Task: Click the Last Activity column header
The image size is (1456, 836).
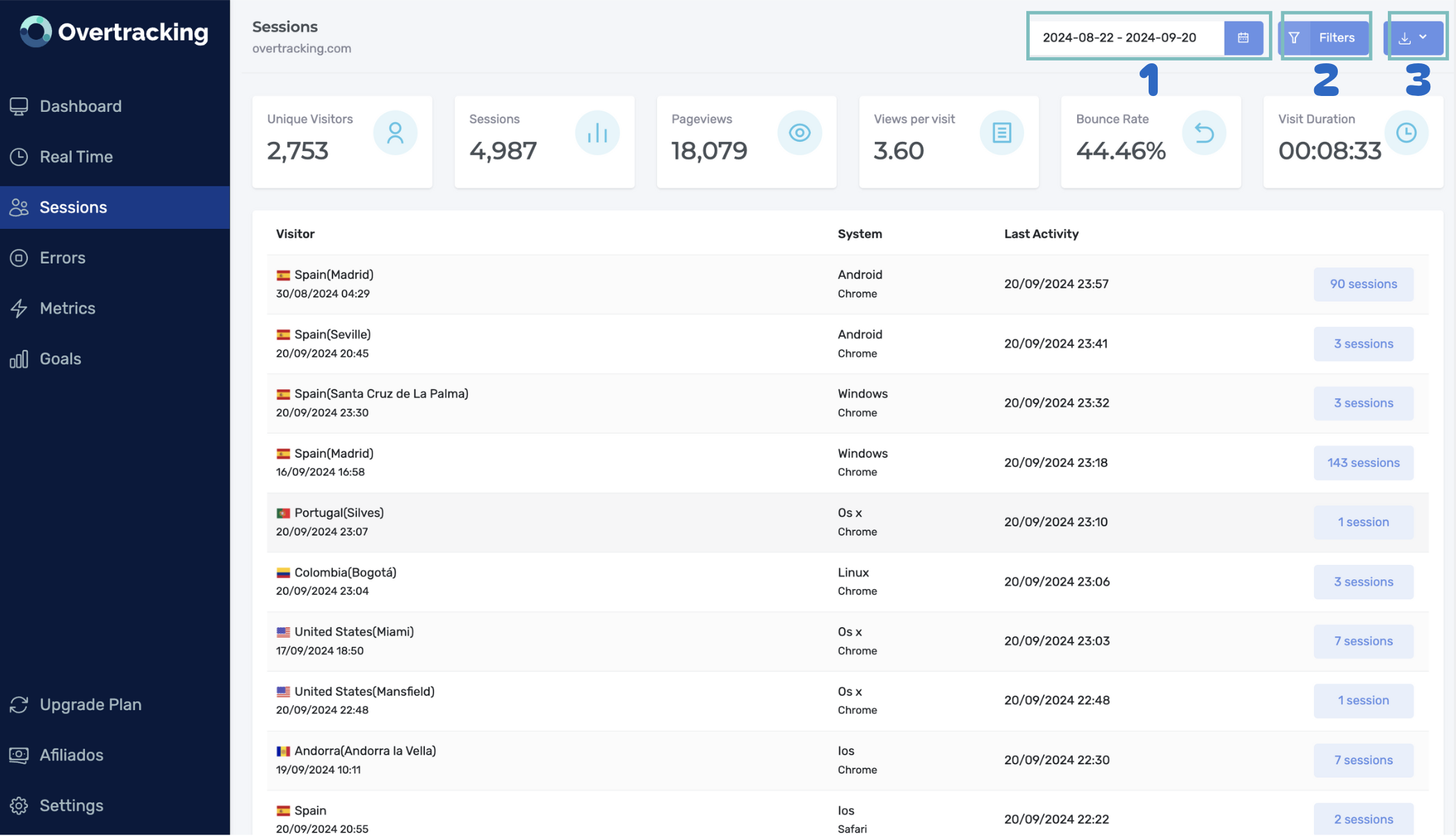Action: click(x=1041, y=234)
